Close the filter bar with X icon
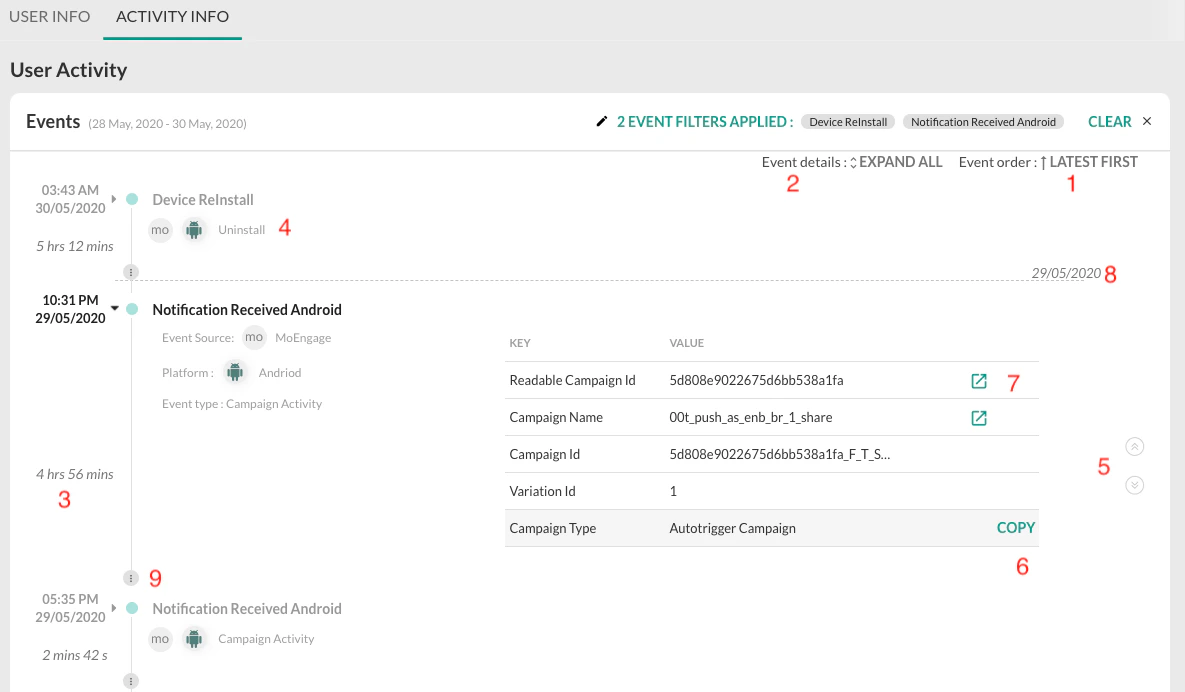 (x=1147, y=121)
